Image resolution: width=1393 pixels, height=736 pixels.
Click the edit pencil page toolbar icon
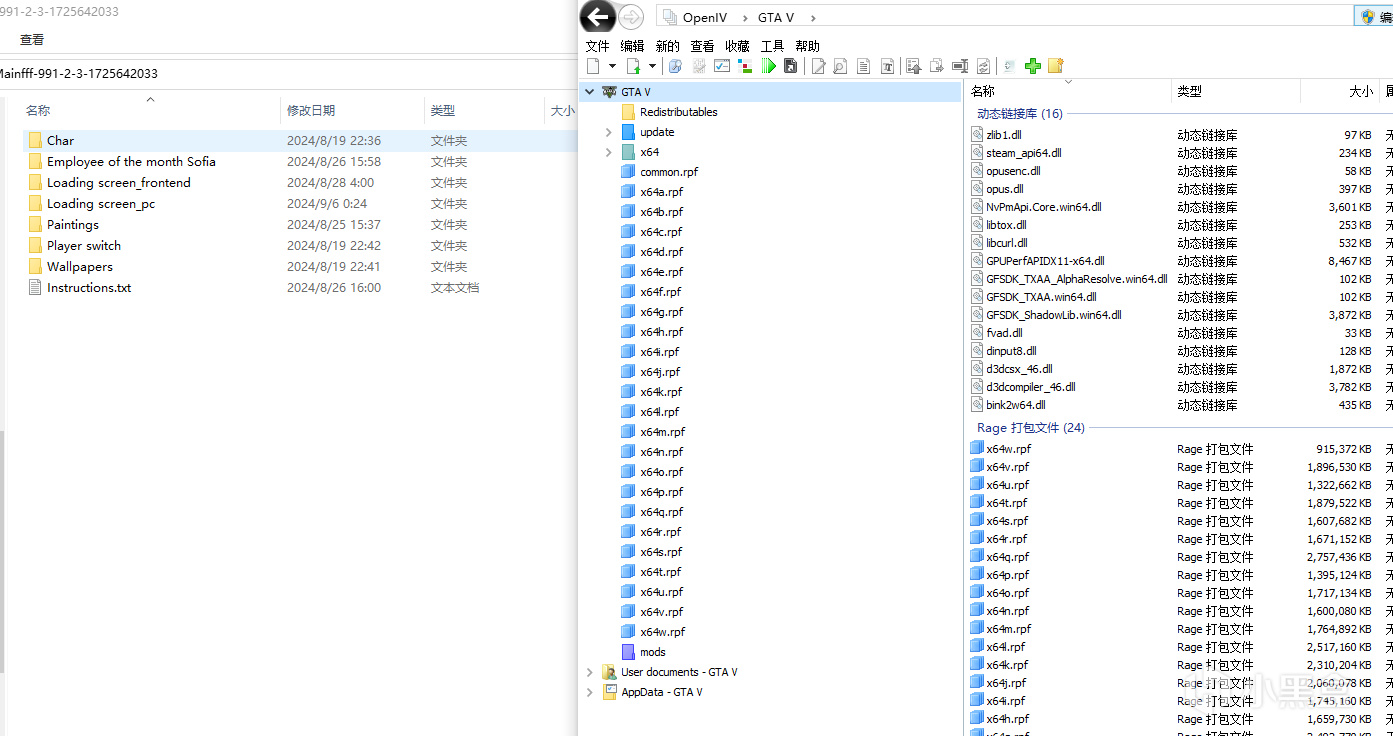tap(819, 66)
